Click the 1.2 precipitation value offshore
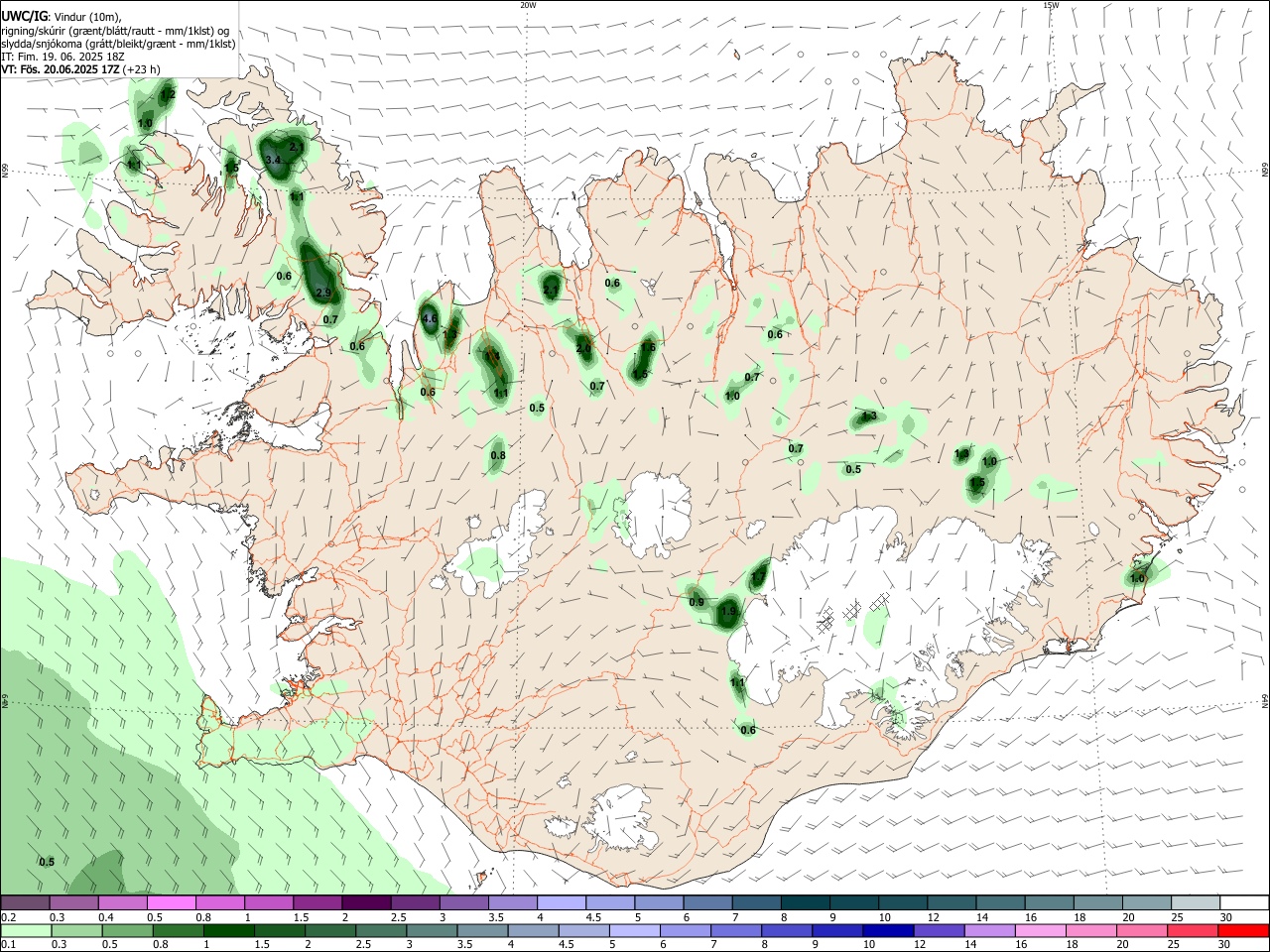Screen dimensions: 1270x952 click(x=169, y=95)
